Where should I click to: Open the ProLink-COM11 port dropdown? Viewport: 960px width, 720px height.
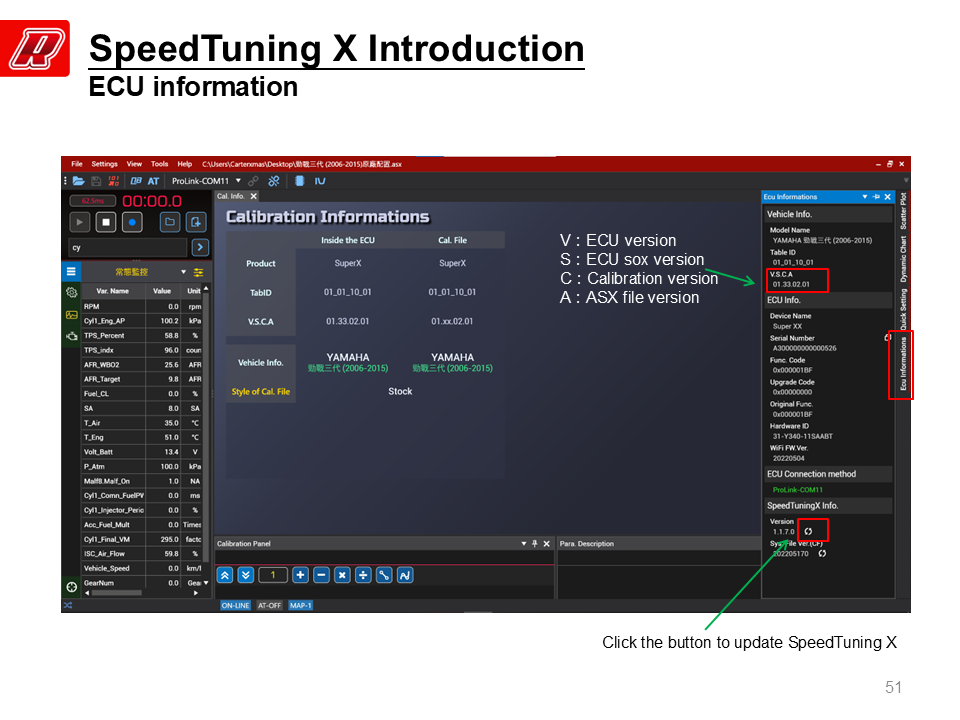pyautogui.click(x=239, y=181)
